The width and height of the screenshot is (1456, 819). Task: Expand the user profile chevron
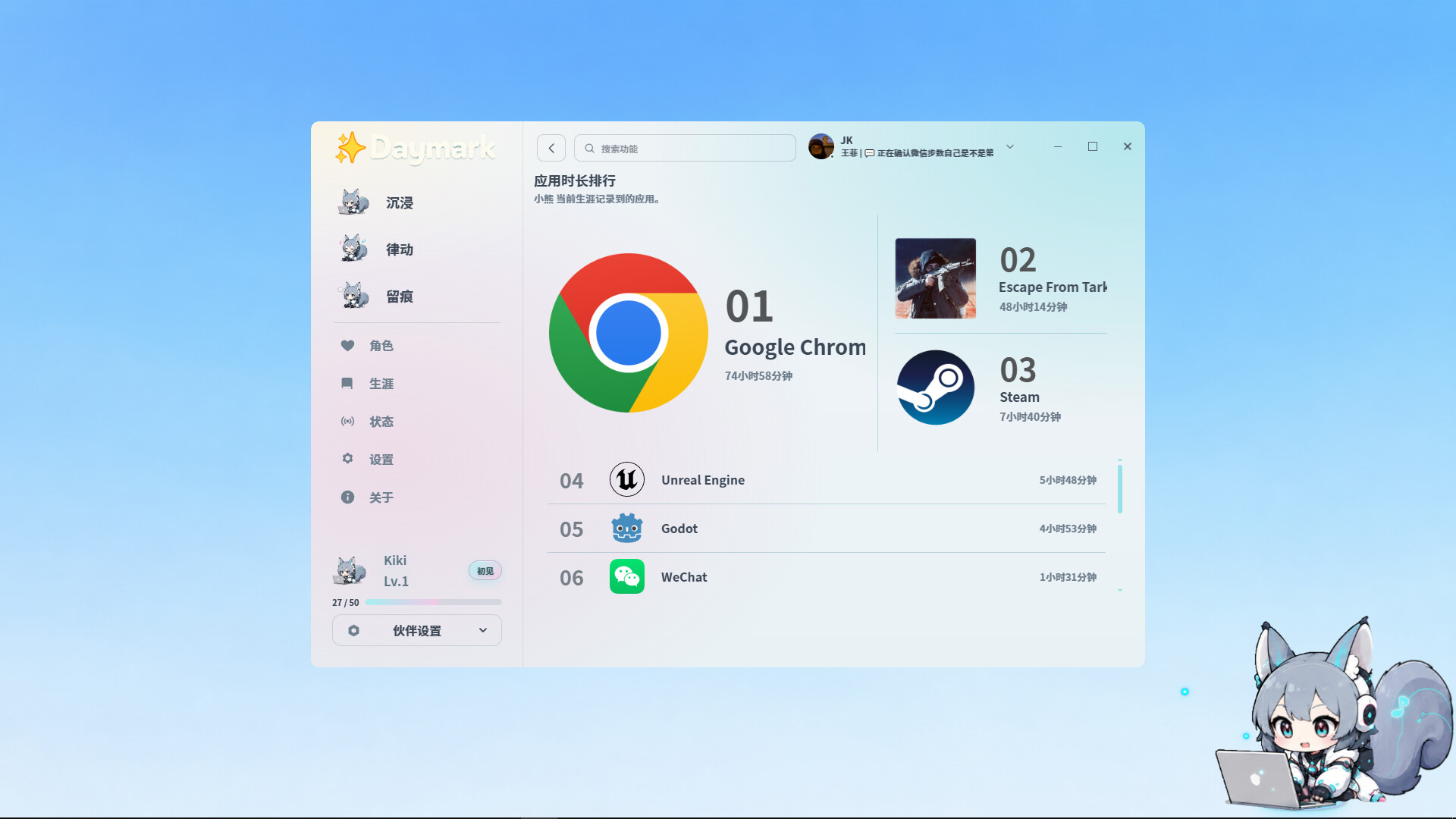tap(1010, 146)
